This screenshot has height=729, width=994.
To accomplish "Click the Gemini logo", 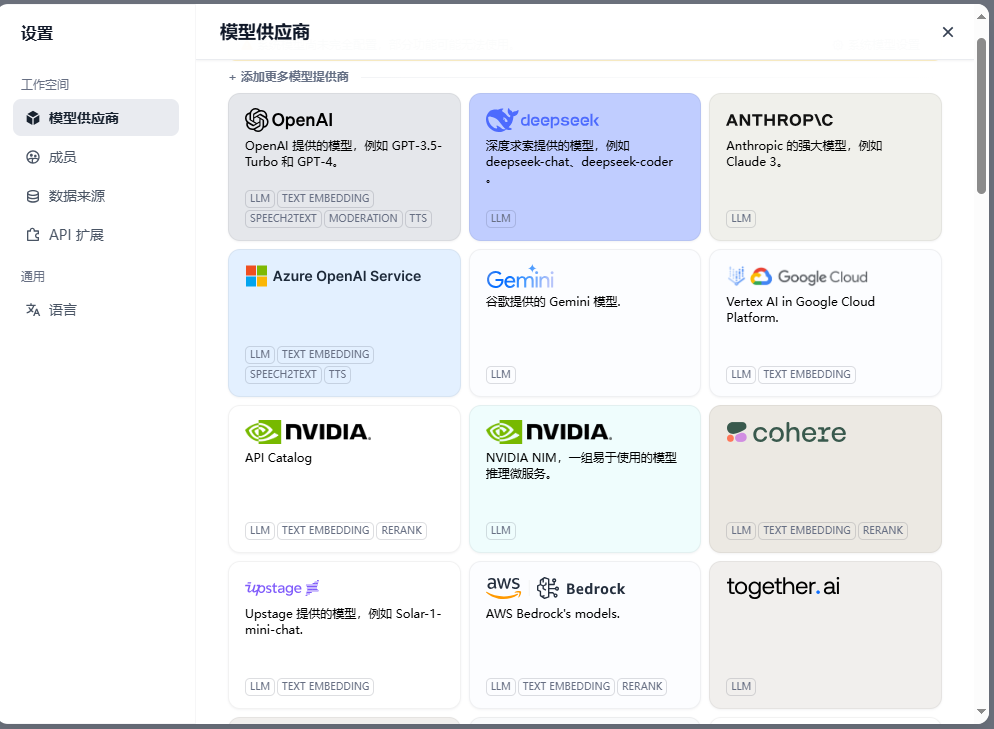I will 520,277.
